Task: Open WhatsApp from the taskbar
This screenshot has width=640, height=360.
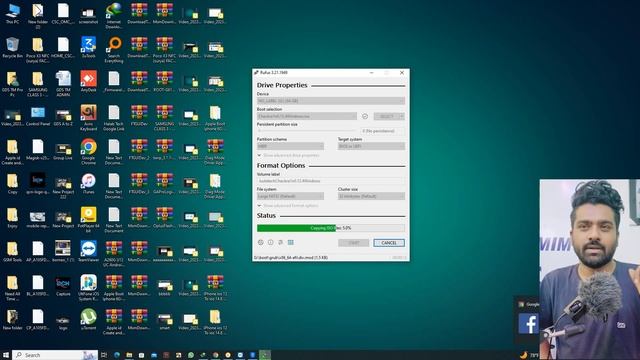Action: tap(191, 355)
